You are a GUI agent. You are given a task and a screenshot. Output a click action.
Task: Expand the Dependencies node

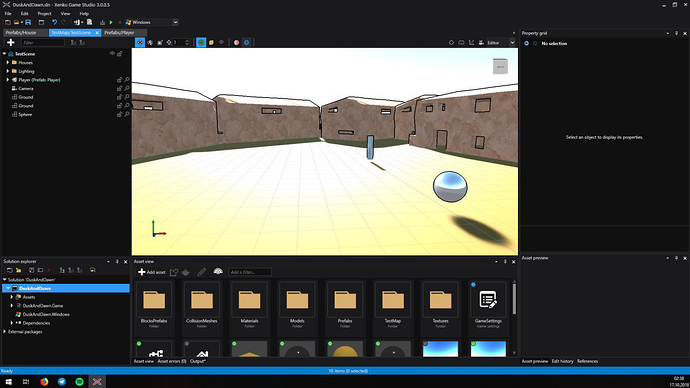coord(12,323)
